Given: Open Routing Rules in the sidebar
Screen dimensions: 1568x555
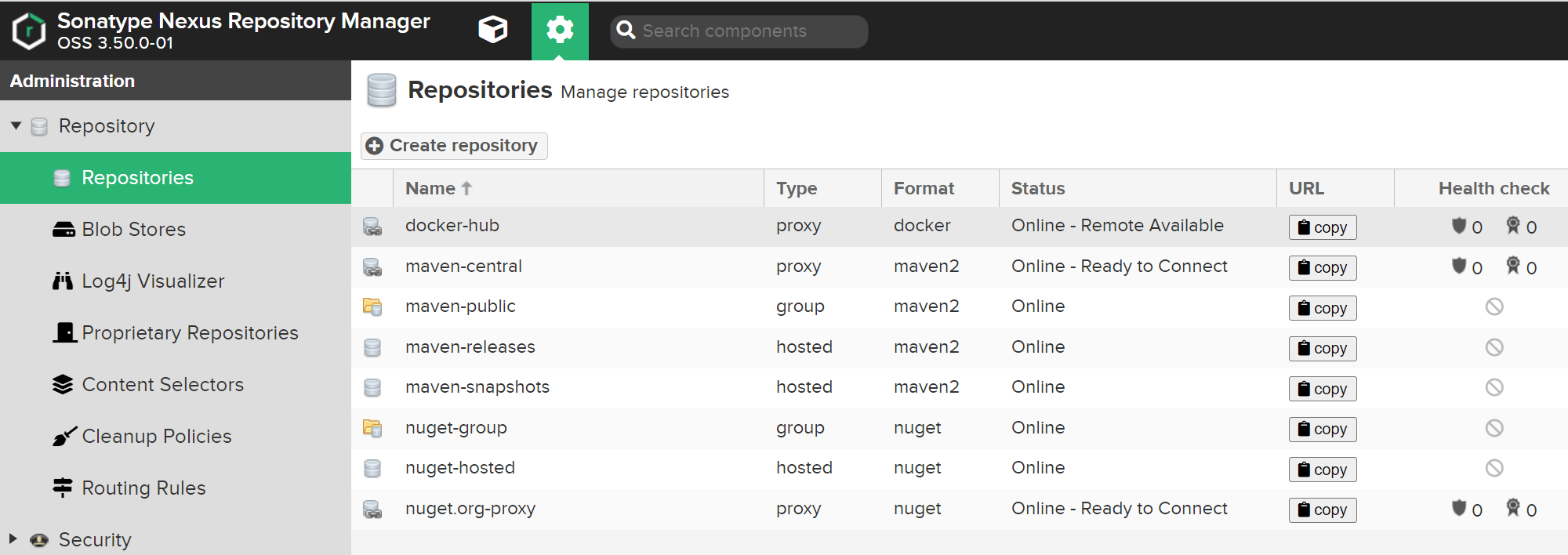Looking at the screenshot, I should [x=176, y=488].
